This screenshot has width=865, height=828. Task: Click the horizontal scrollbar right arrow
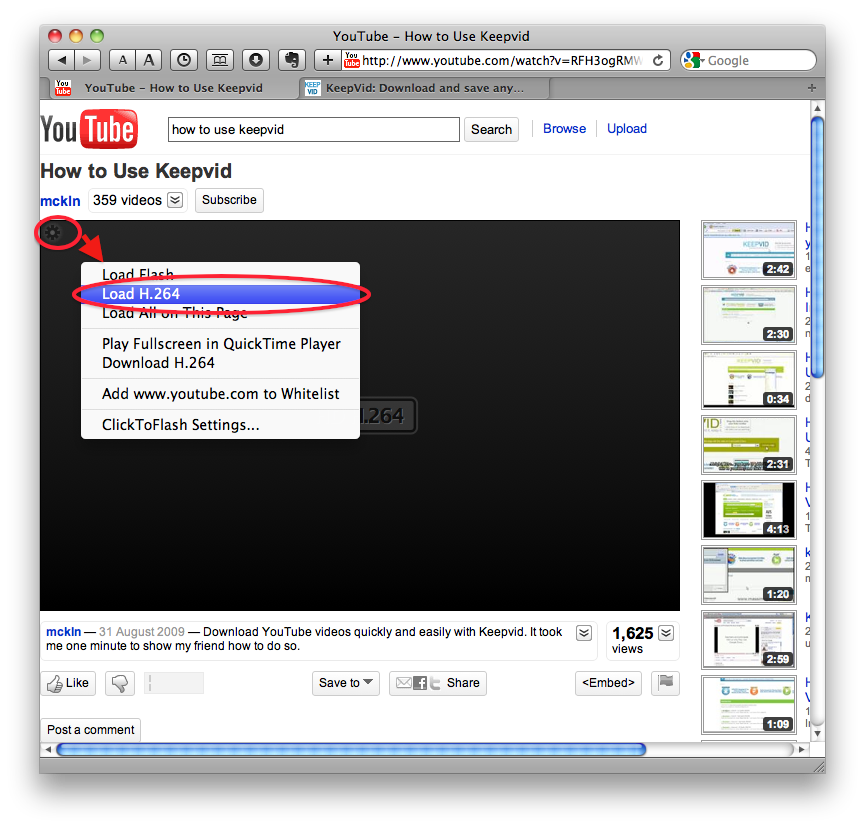tap(802, 749)
